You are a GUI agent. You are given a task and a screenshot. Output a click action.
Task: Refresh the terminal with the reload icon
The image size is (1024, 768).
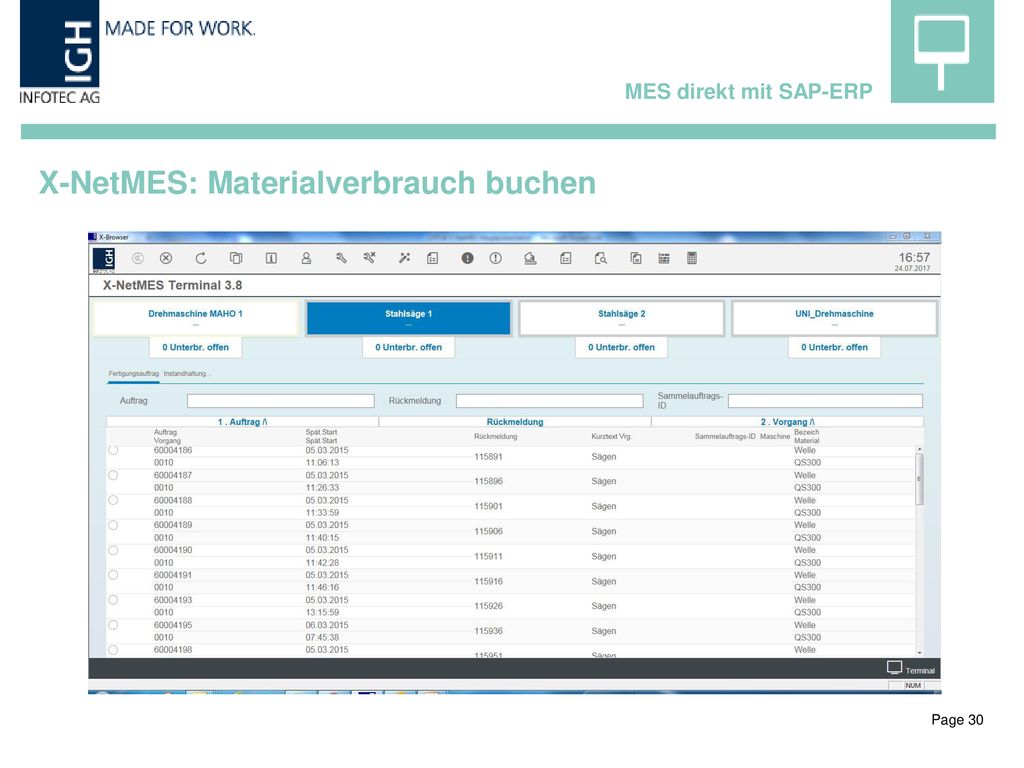[x=201, y=259]
